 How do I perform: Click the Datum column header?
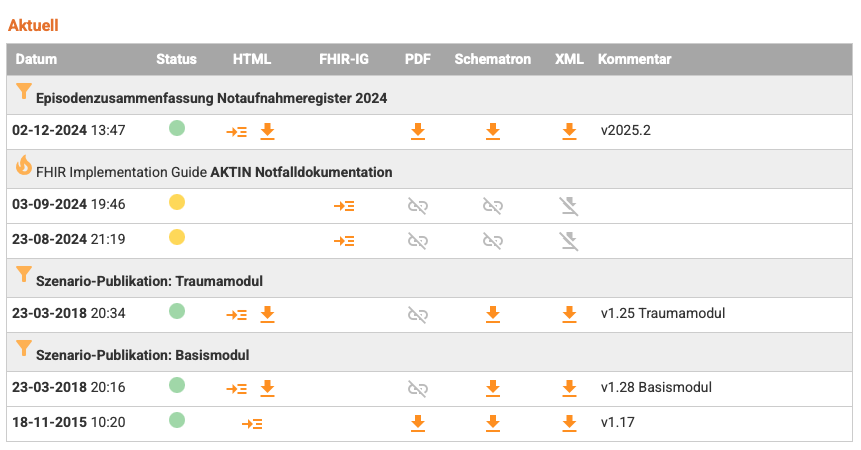(36, 59)
